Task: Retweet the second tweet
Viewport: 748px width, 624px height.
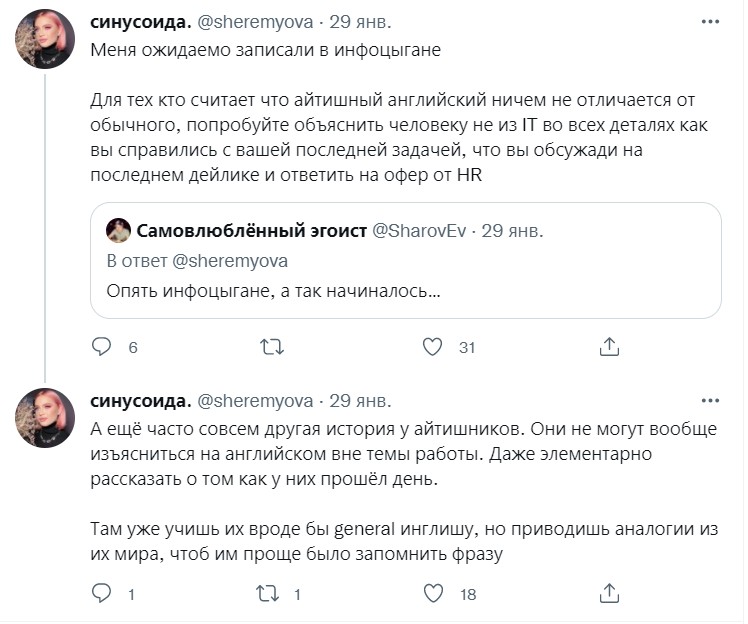Action: click(269, 594)
